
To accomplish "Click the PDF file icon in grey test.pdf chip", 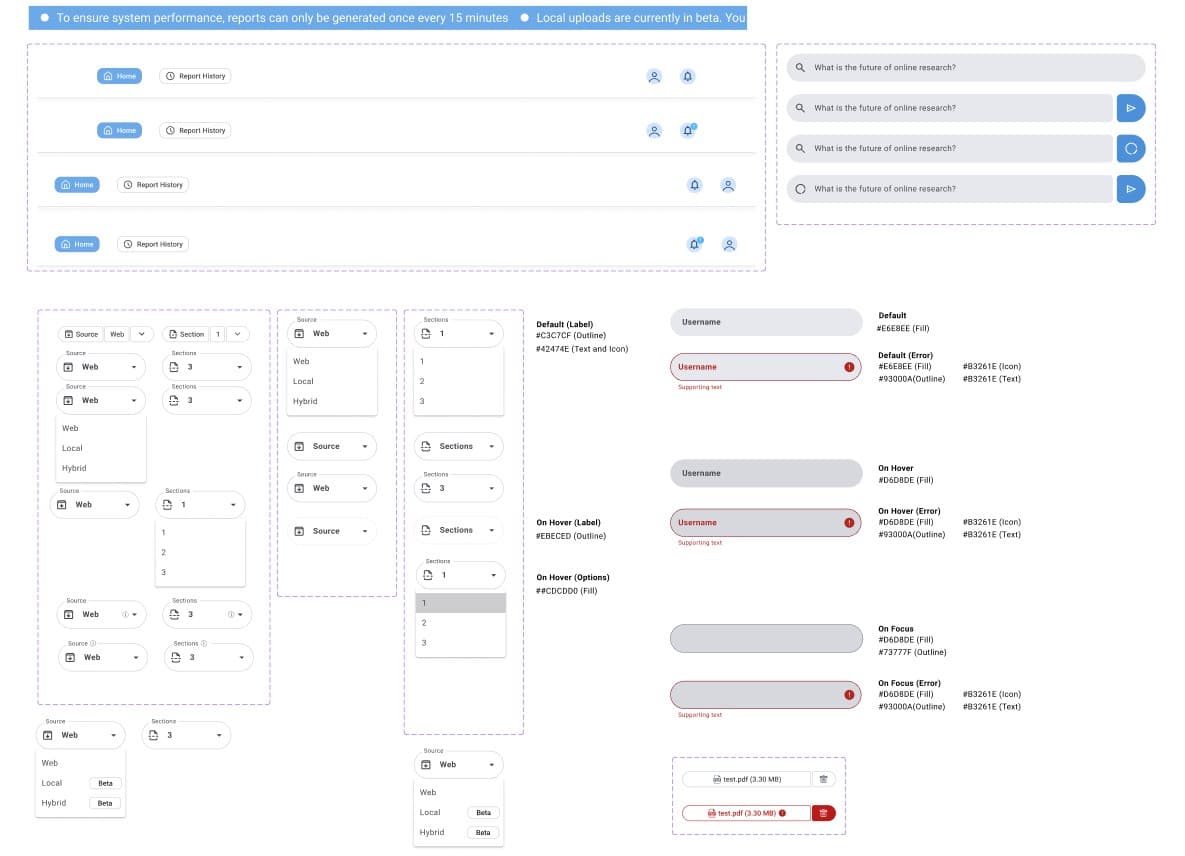I will [716, 779].
